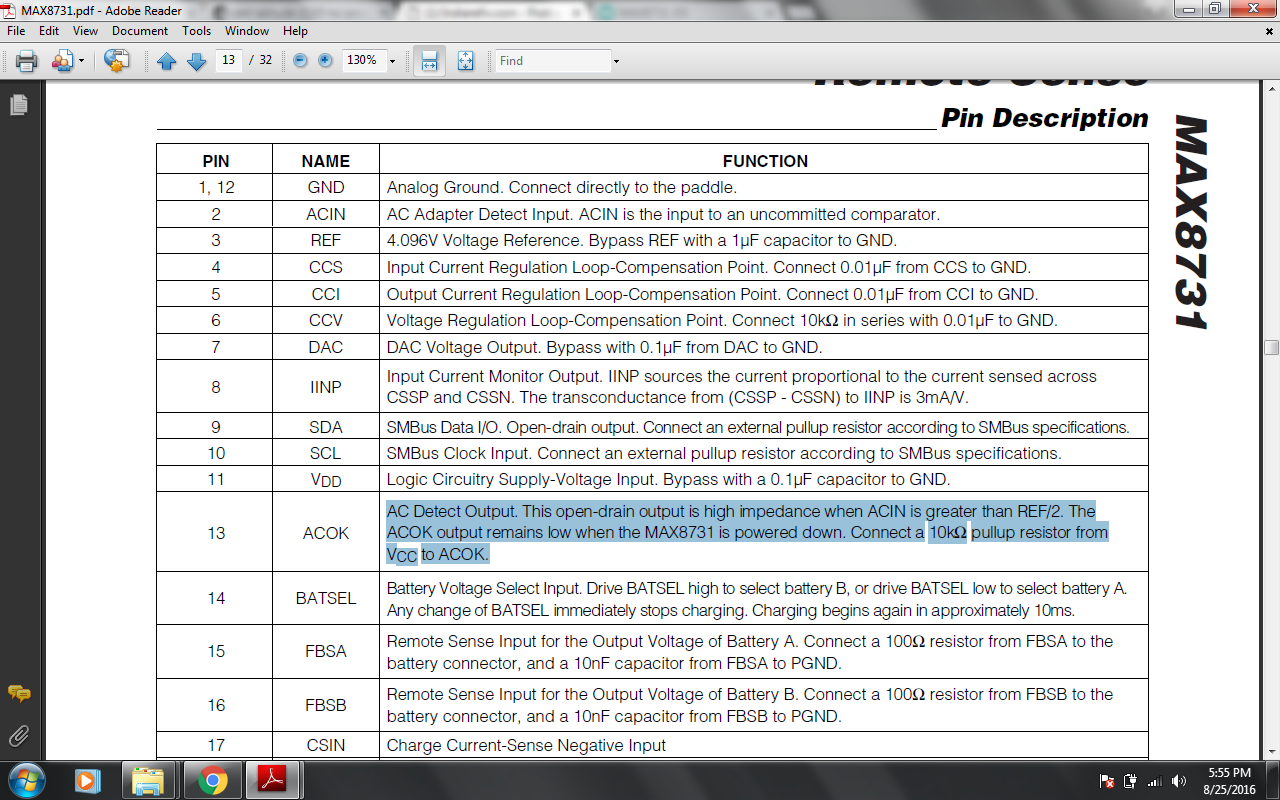The width and height of the screenshot is (1280, 800).
Task: Click the DAC pin name cell
Action: [326, 347]
